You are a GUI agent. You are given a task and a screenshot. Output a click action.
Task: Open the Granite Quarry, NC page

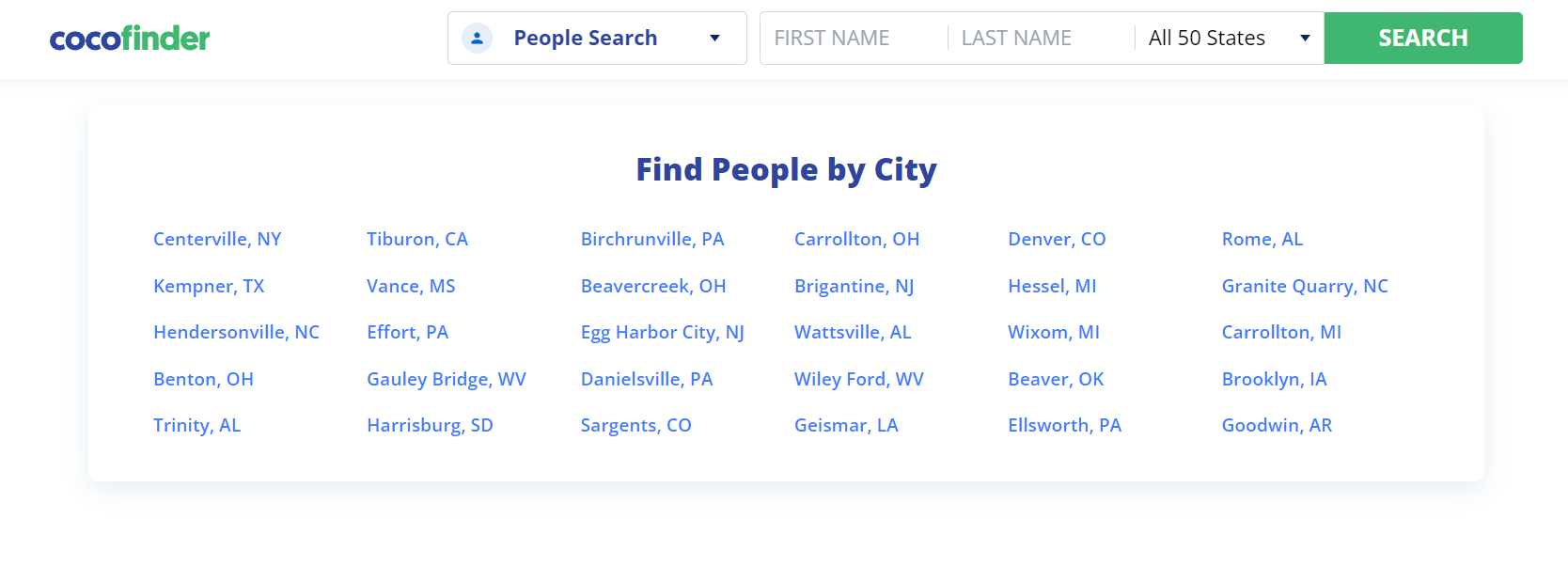[x=1305, y=286]
